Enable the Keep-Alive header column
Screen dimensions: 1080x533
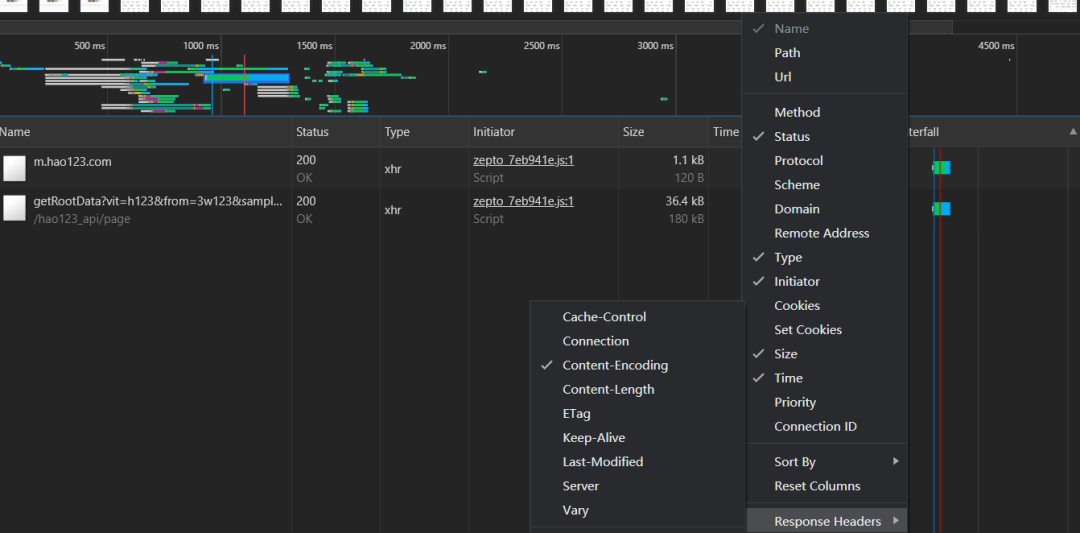click(x=637, y=437)
